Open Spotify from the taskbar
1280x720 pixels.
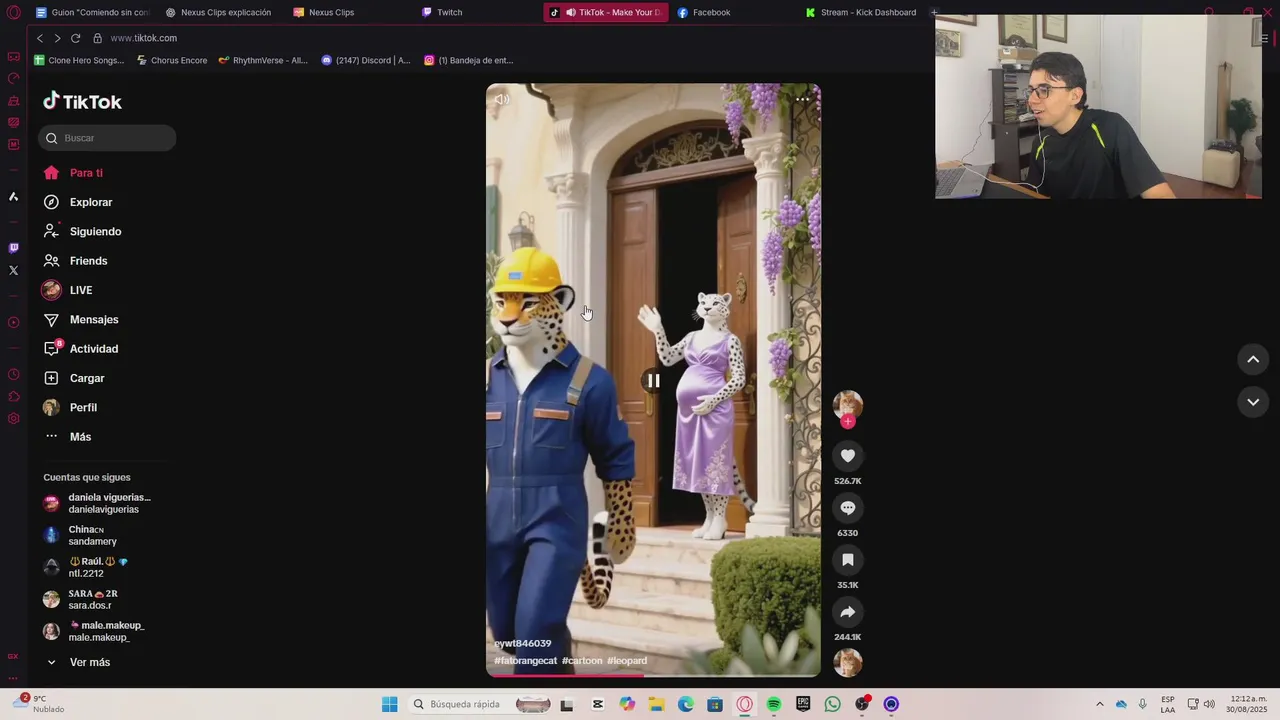coord(774,704)
